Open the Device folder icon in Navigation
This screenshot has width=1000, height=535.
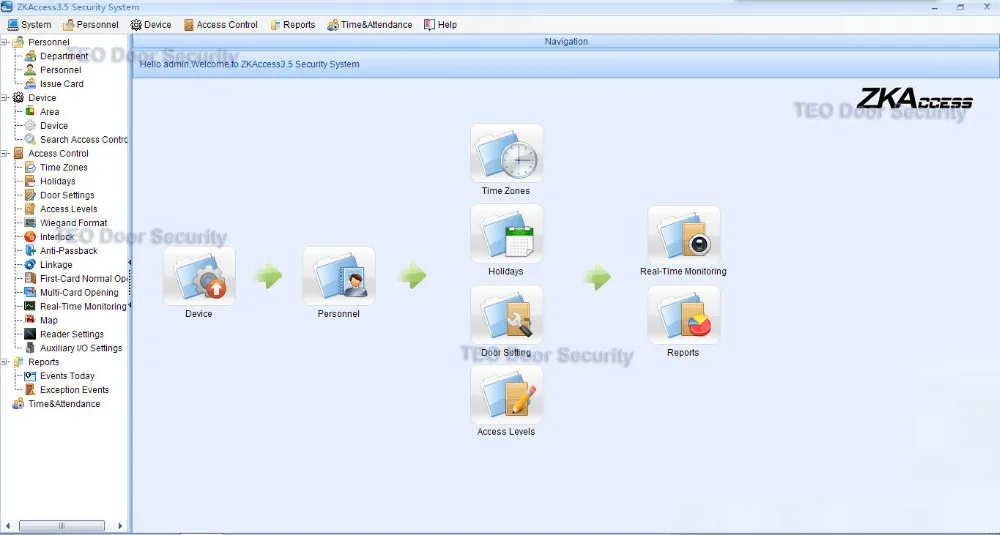199,276
